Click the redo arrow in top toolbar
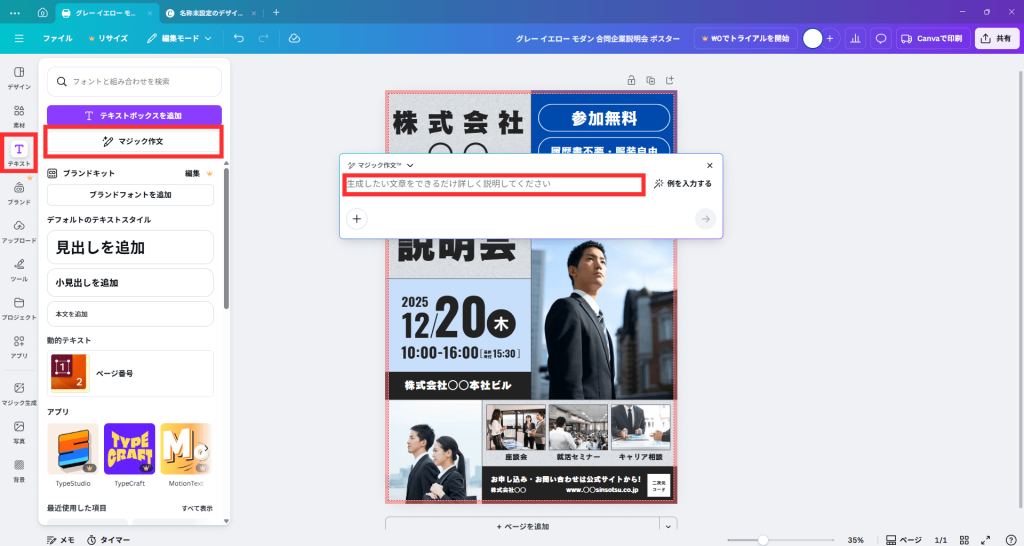 tap(264, 38)
